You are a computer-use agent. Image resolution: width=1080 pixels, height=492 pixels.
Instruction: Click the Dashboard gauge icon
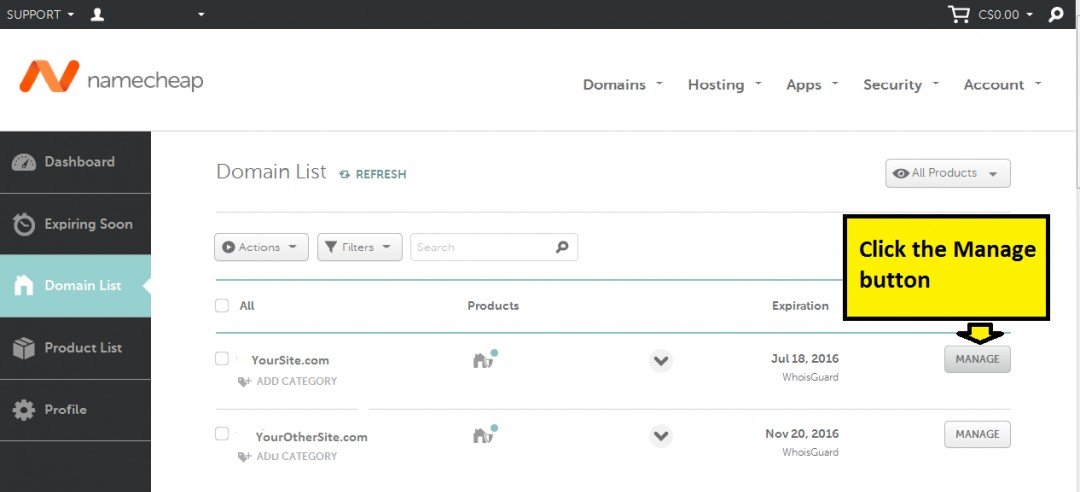pyautogui.click(x=24, y=163)
